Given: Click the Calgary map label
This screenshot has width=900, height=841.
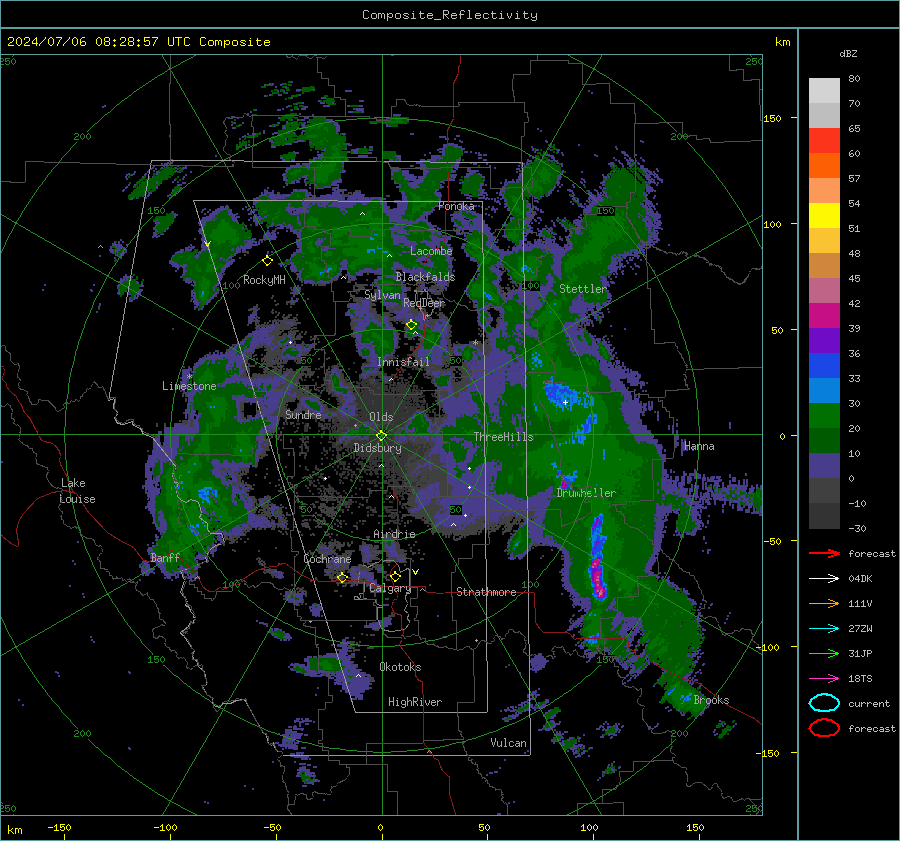Looking at the screenshot, I should pyautogui.click(x=390, y=588).
